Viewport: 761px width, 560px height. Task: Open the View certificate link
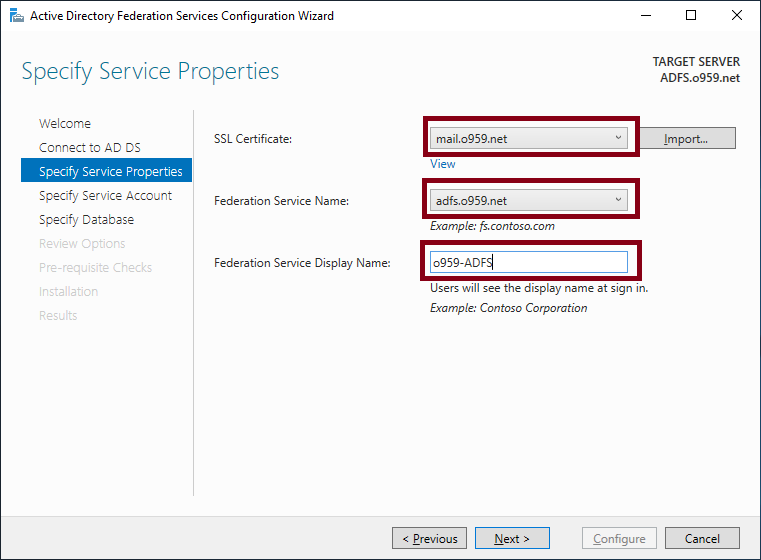[x=443, y=164]
